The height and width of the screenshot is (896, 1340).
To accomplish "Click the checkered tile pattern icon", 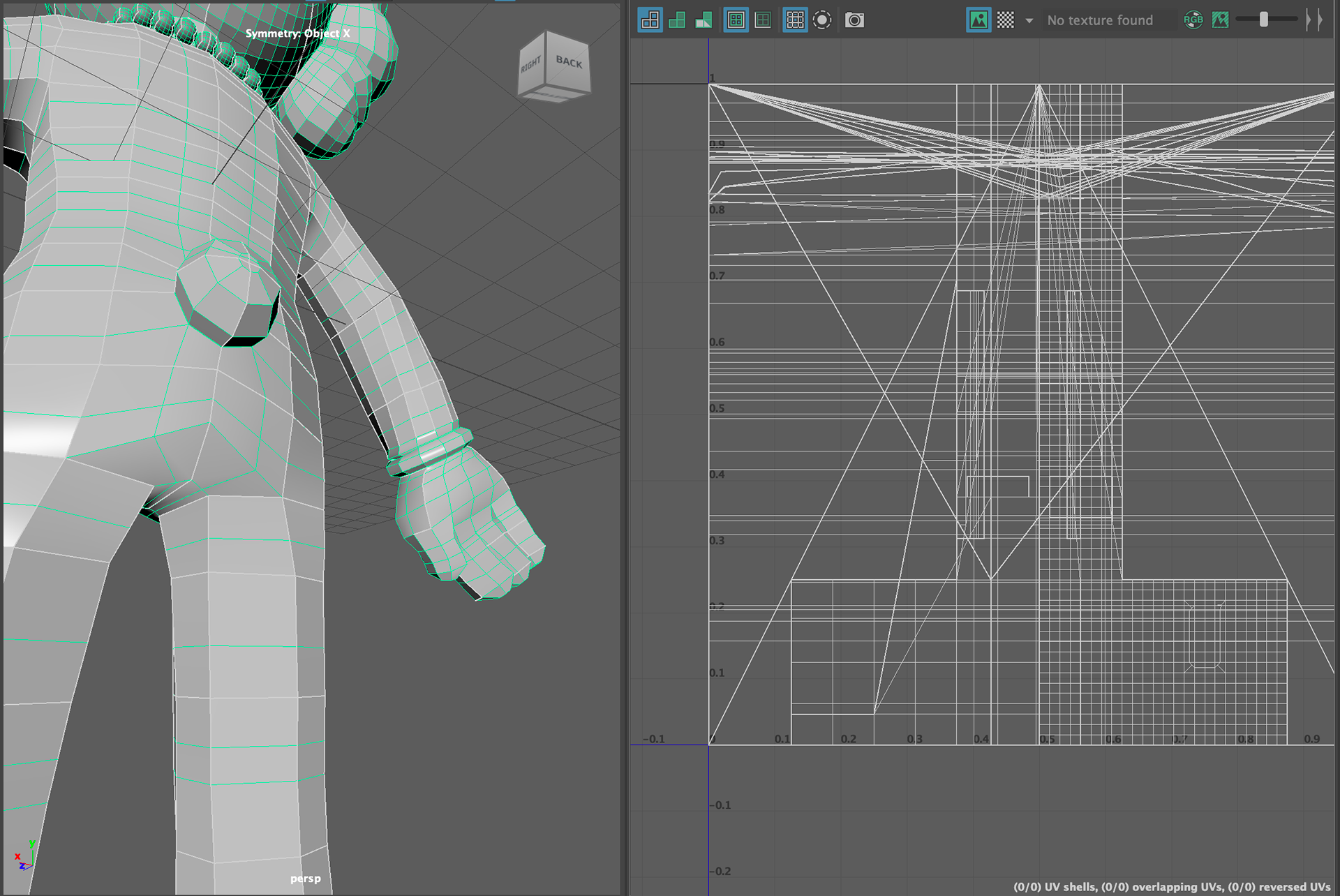I will (1006, 20).
